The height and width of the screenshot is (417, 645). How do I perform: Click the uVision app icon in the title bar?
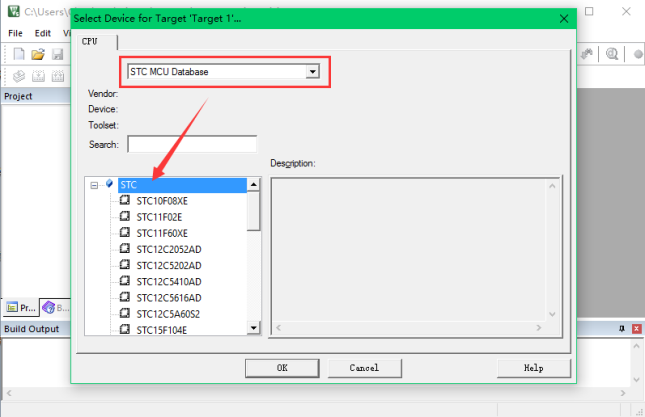point(14,11)
